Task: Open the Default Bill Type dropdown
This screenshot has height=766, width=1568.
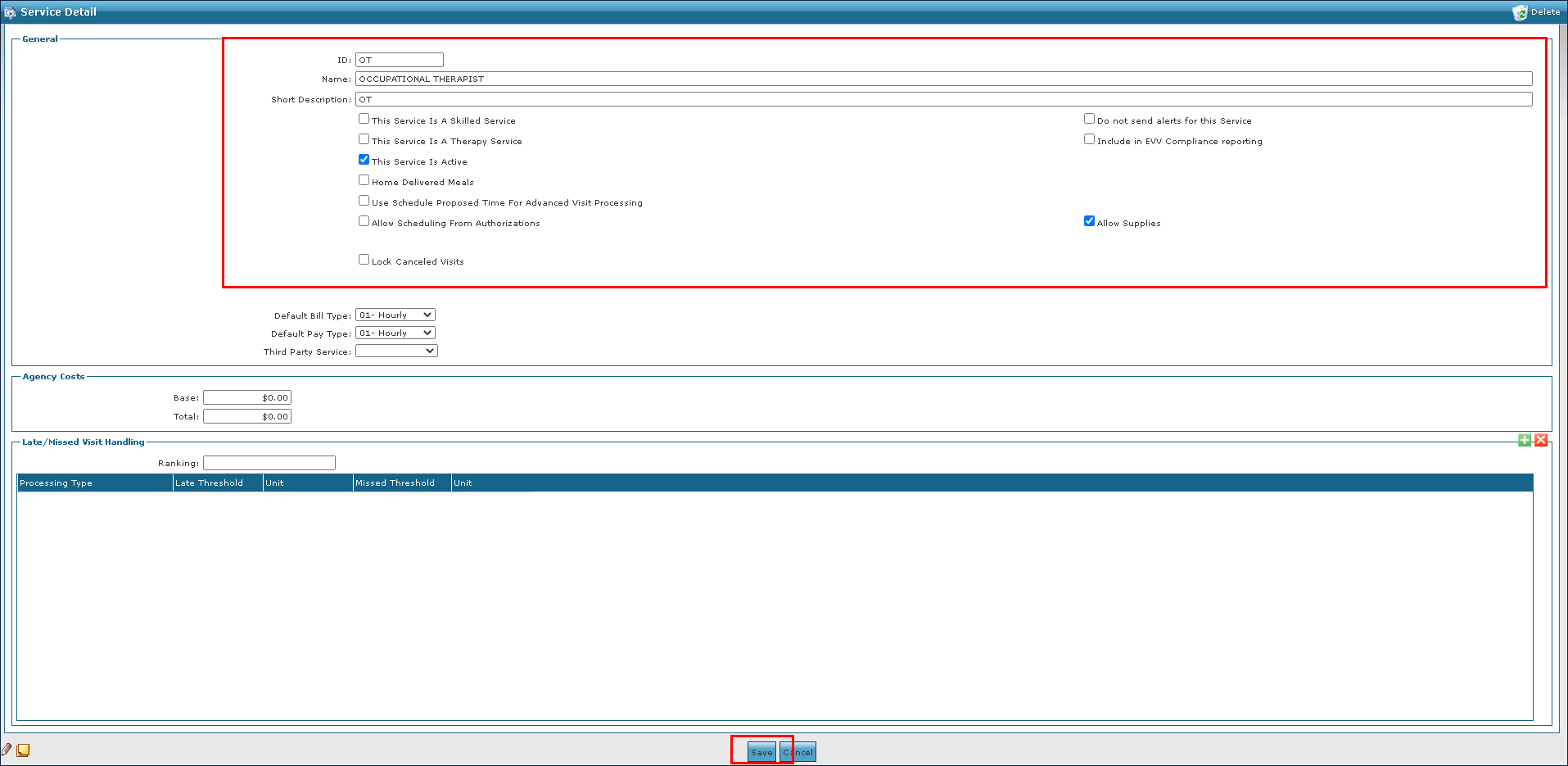Action: pos(395,315)
